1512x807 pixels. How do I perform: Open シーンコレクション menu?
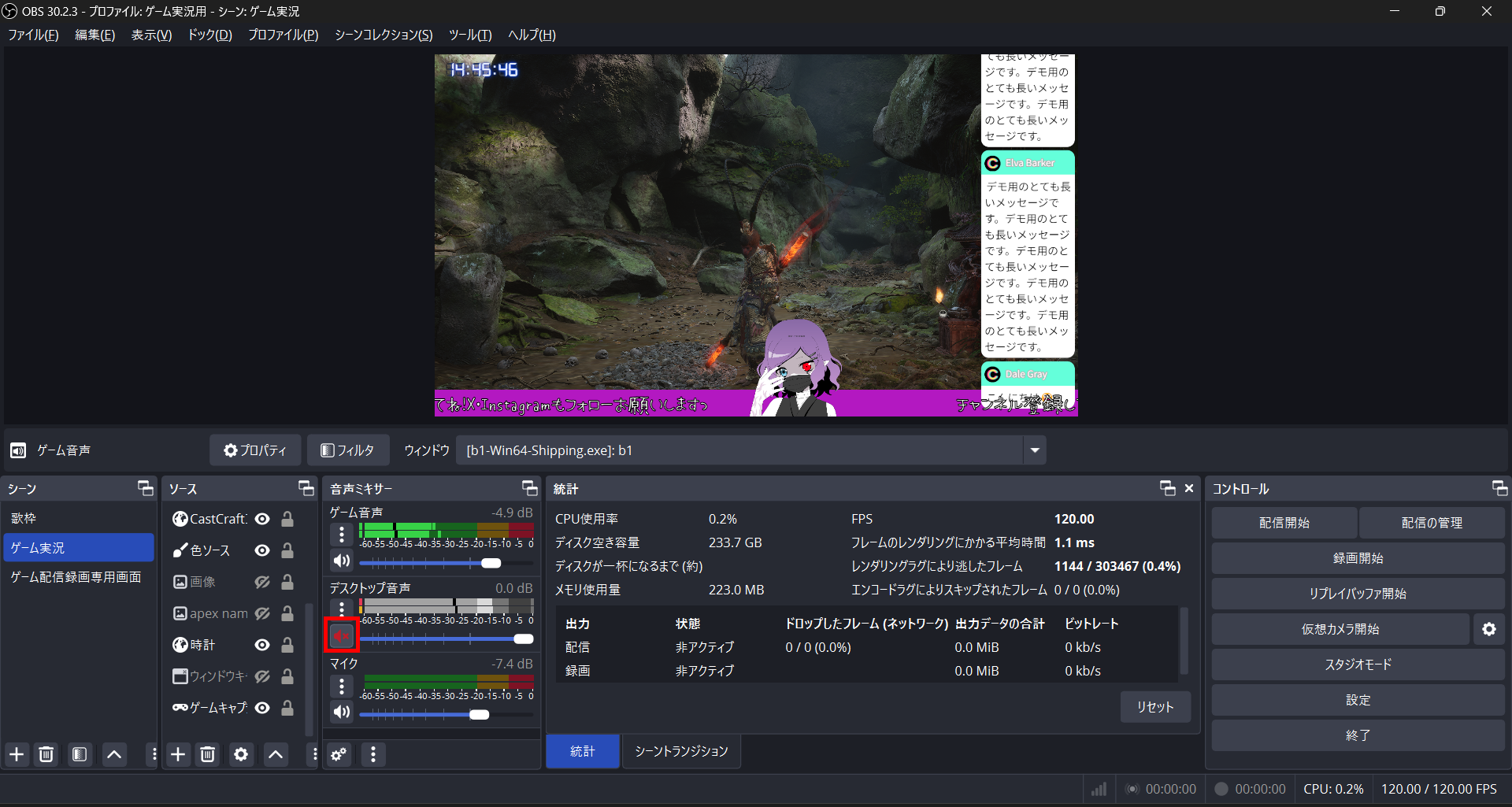[x=384, y=35]
